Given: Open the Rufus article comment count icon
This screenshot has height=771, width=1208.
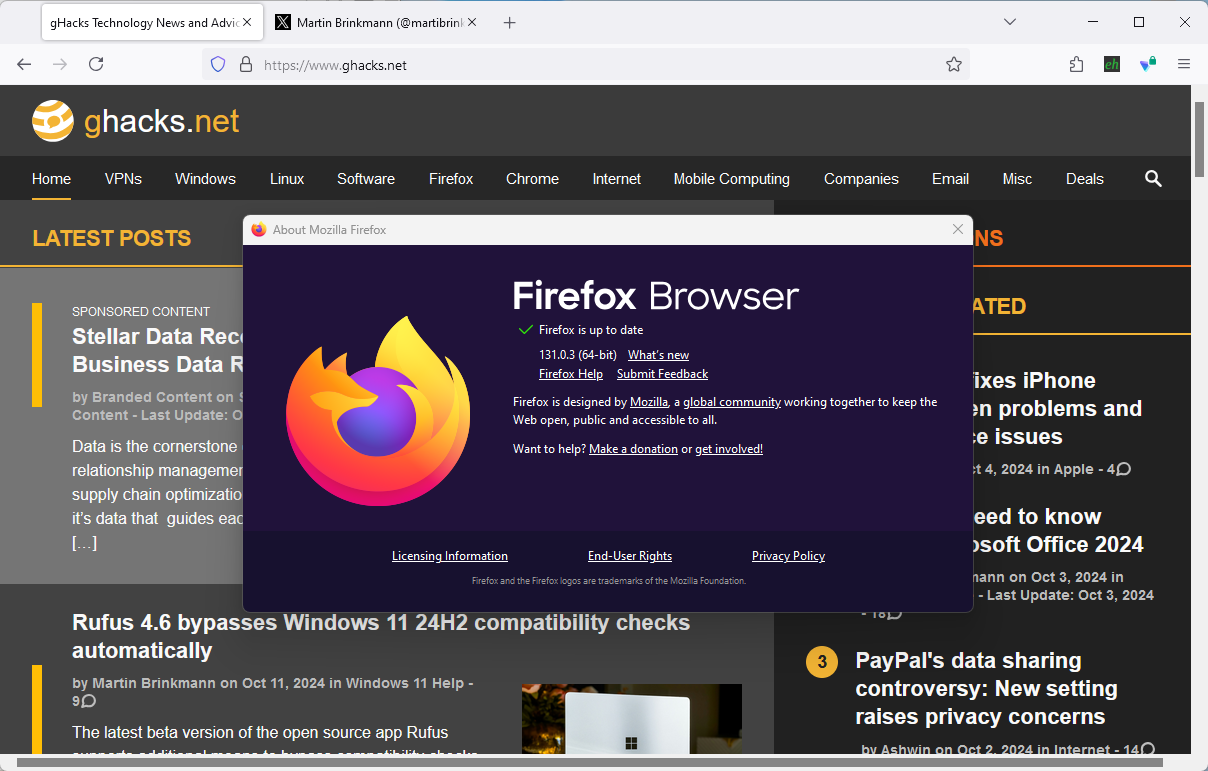Looking at the screenshot, I should pyautogui.click(x=88, y=702).
